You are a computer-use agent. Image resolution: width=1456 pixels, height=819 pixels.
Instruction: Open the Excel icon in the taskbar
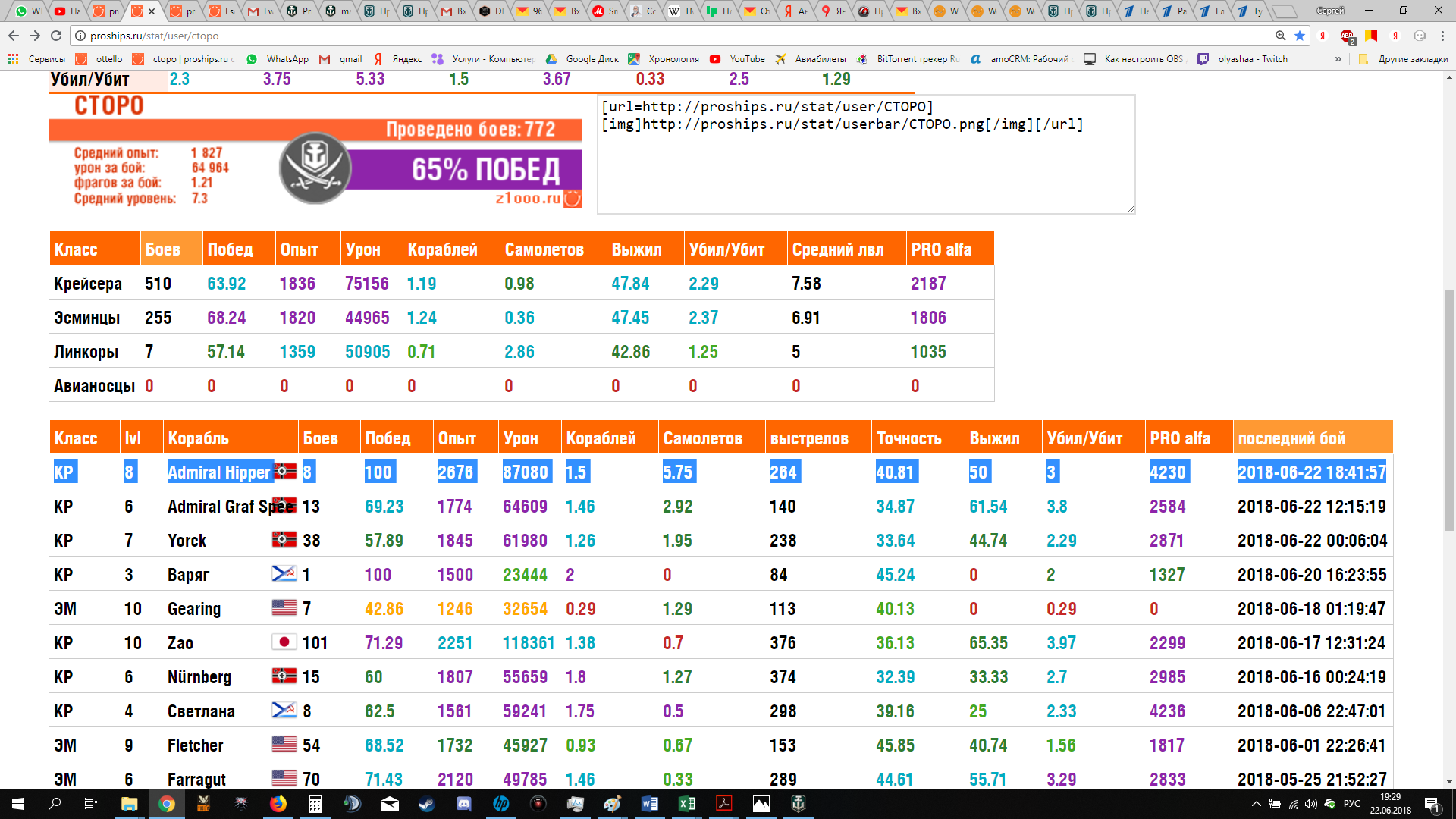click(687, 804)
